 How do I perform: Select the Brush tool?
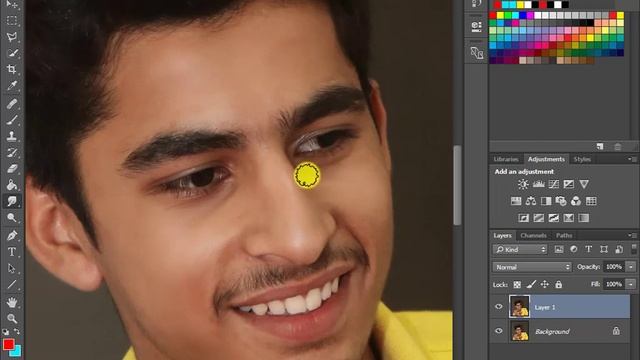tap(12, 120)
